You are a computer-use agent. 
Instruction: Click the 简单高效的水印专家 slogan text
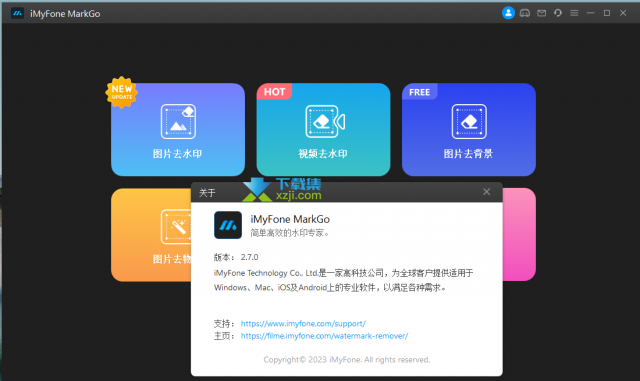(289, 233)
